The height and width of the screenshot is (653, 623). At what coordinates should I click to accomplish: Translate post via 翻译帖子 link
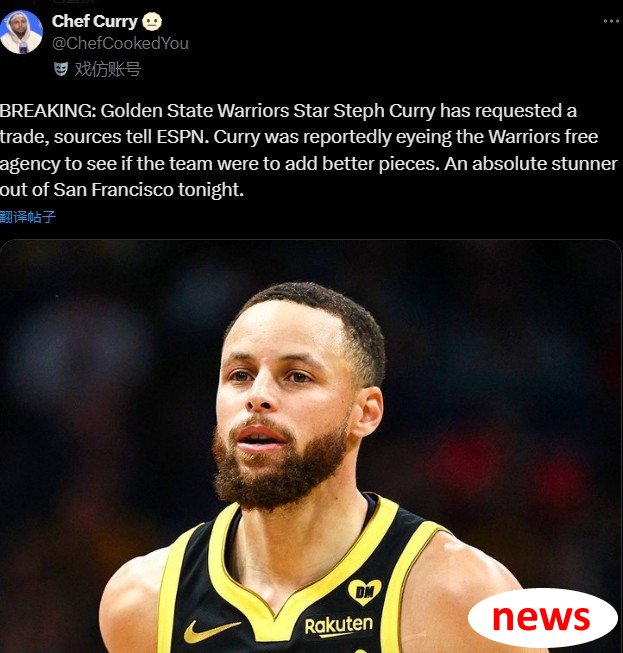[27, 217]
